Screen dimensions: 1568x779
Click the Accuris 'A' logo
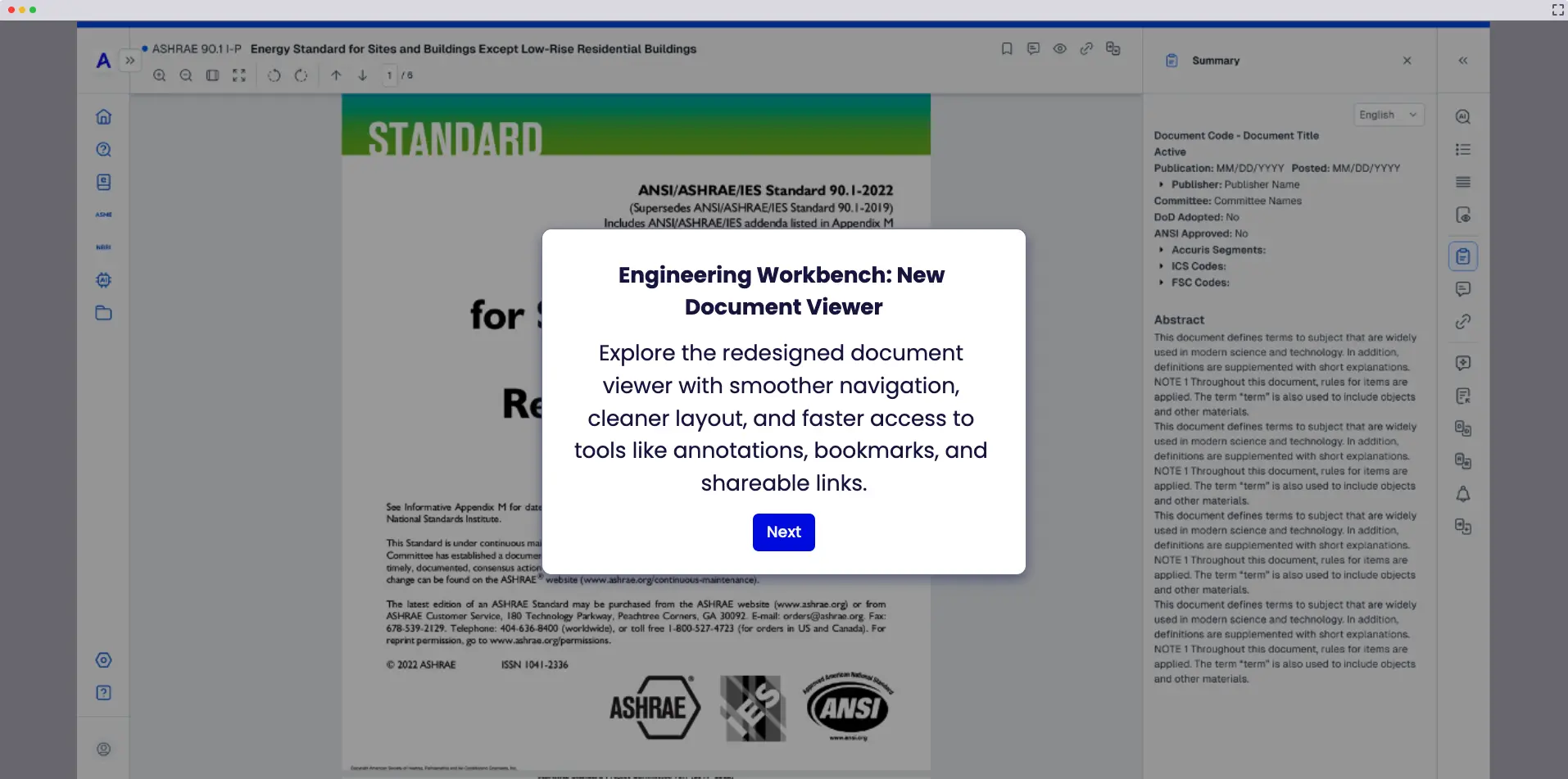point(103,61)
